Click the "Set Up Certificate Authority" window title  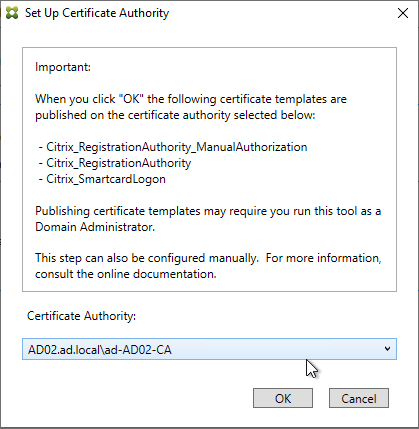(x=97, y=13)
